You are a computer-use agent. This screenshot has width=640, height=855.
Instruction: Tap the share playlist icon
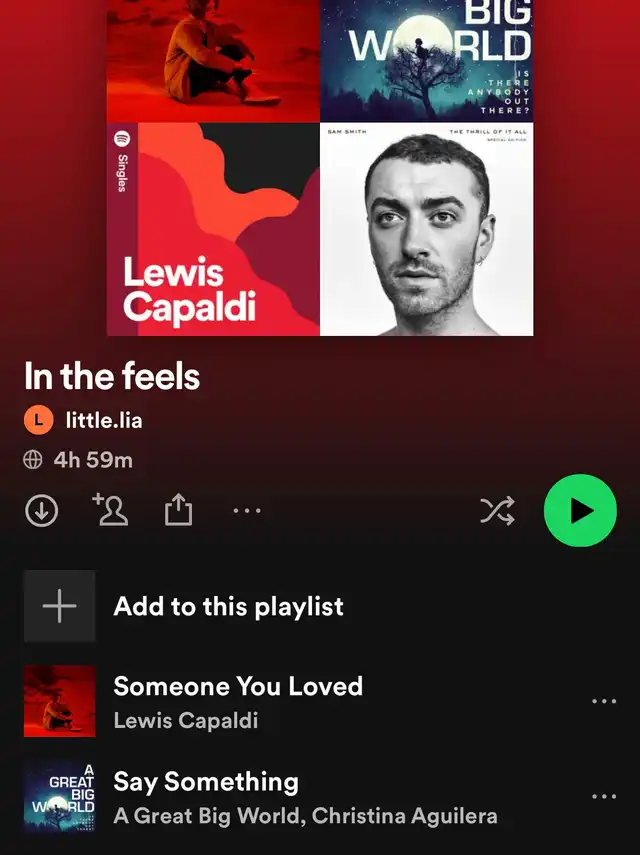point(179,509)
